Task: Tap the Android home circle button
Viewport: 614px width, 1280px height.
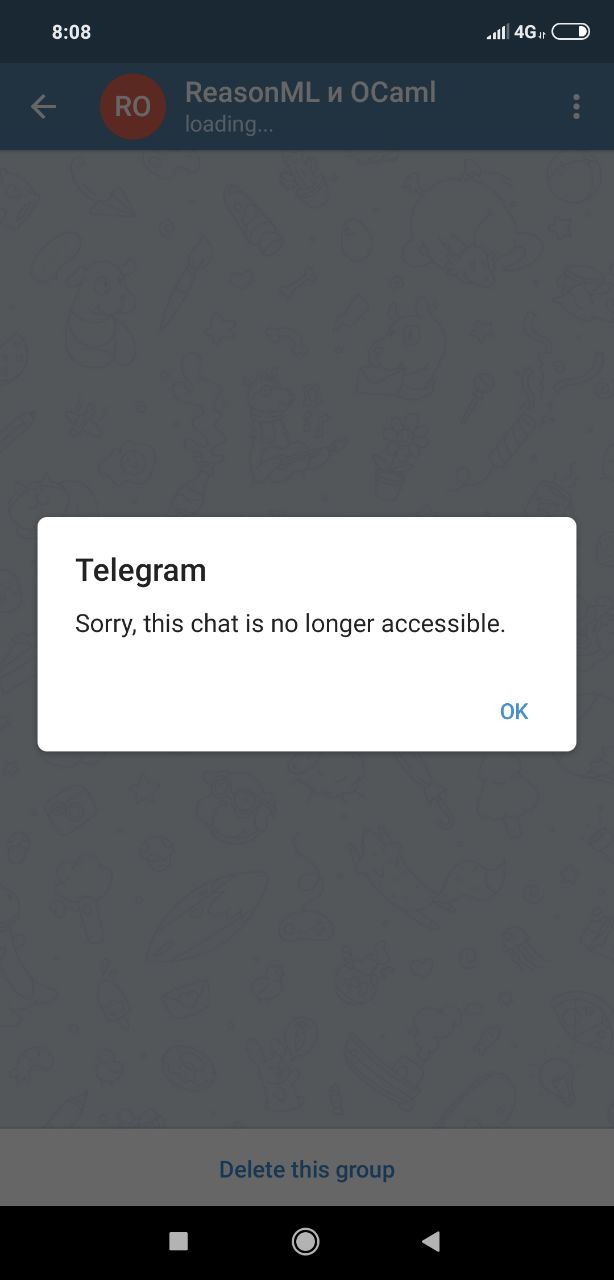Action: 306,1241
